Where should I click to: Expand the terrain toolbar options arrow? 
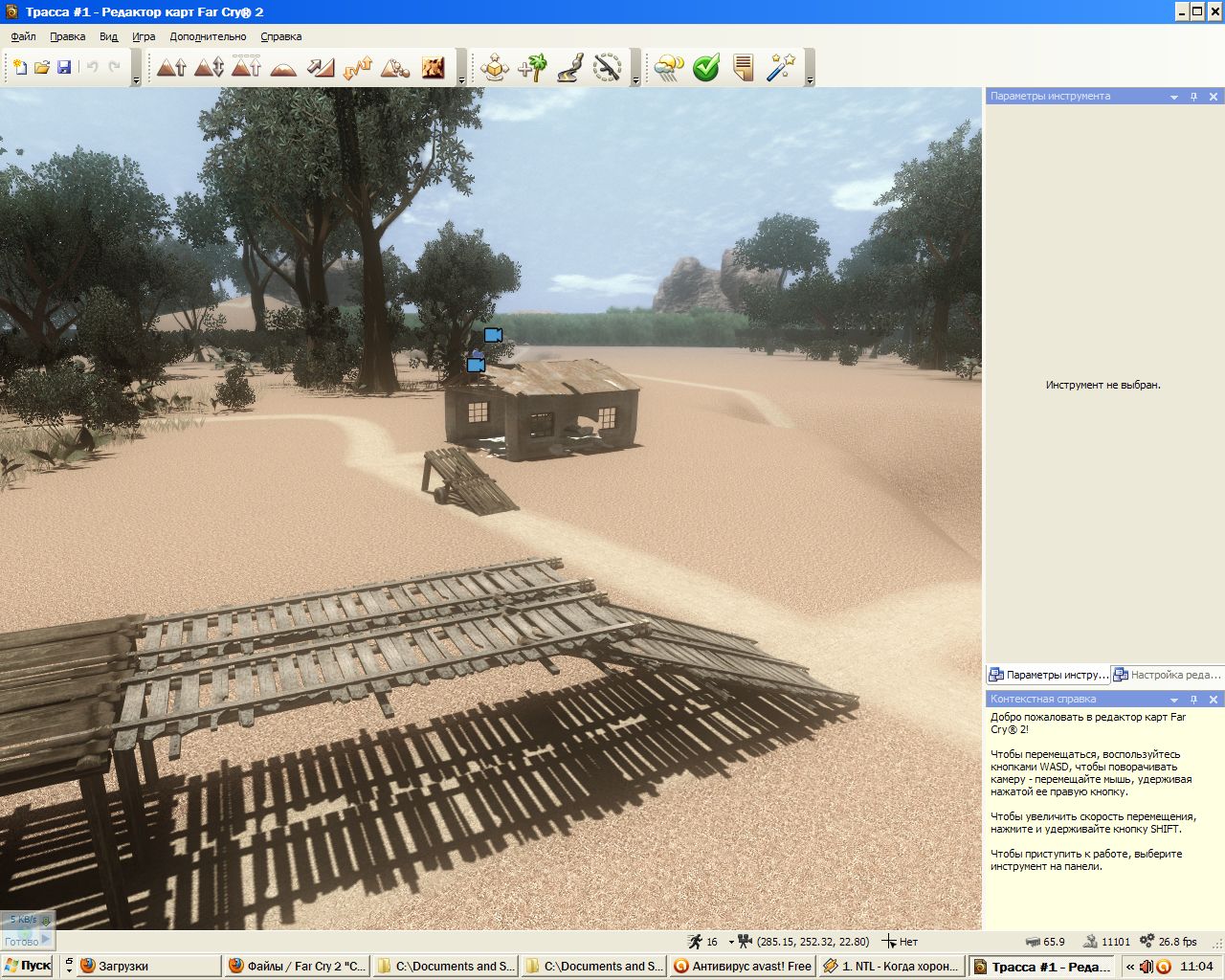tap(461, 81)
